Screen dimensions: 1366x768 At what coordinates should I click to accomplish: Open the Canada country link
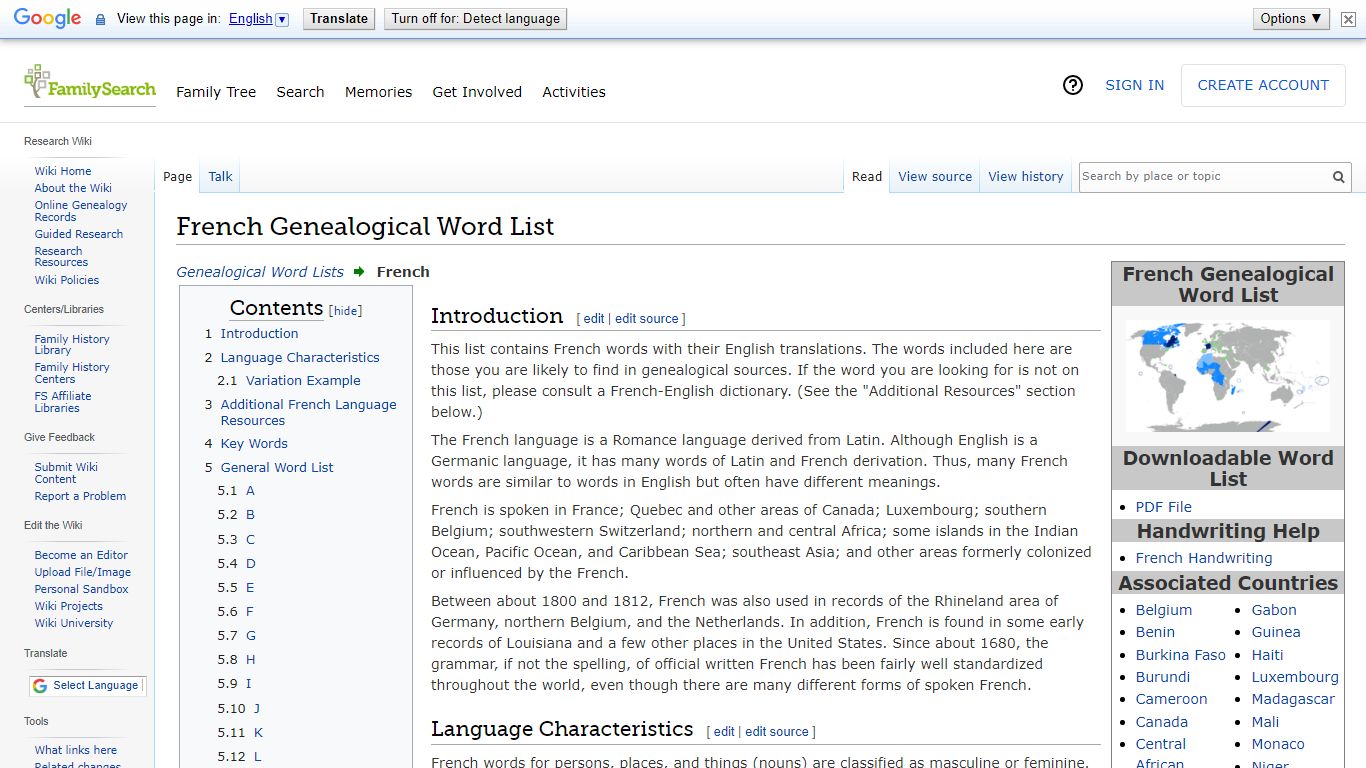(x=1162, y=722)
